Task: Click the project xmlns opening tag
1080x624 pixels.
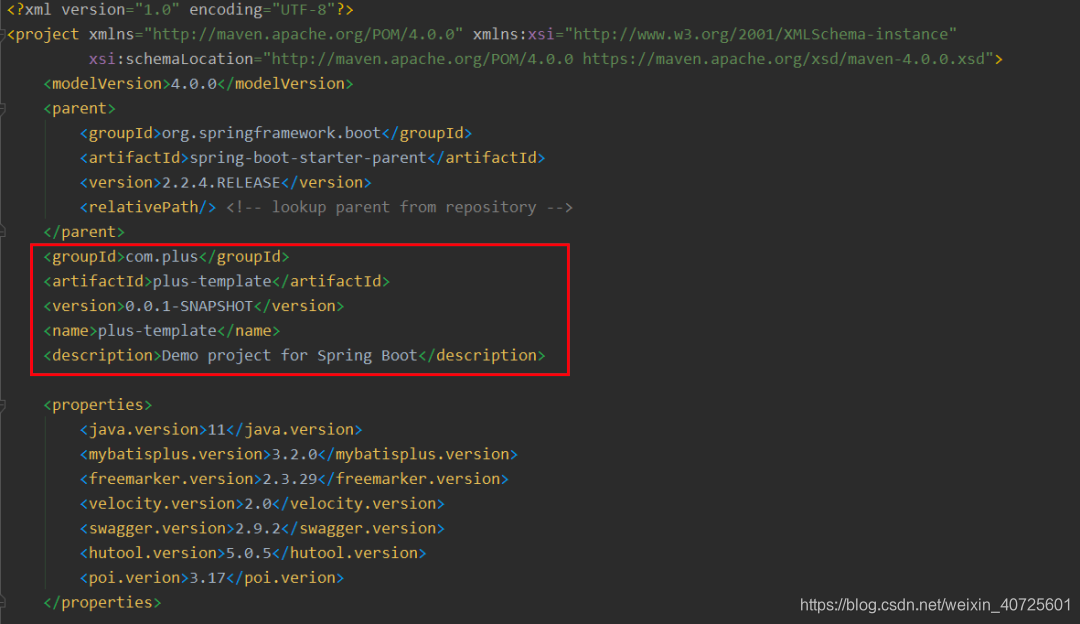Action: pos(481,34)
